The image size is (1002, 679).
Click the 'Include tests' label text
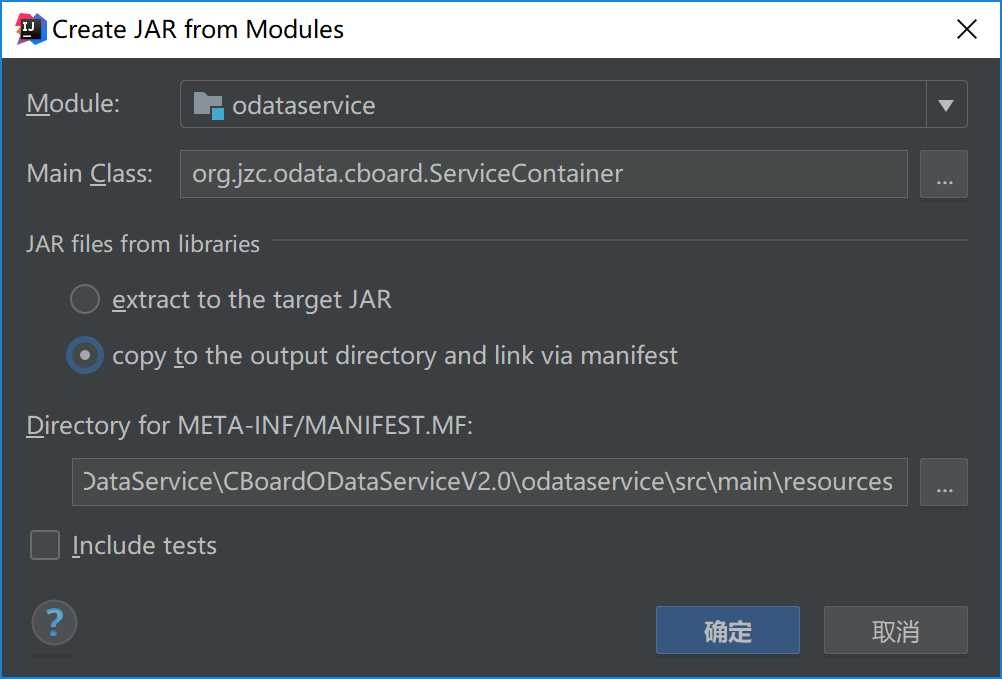click(x=144, y=545)
